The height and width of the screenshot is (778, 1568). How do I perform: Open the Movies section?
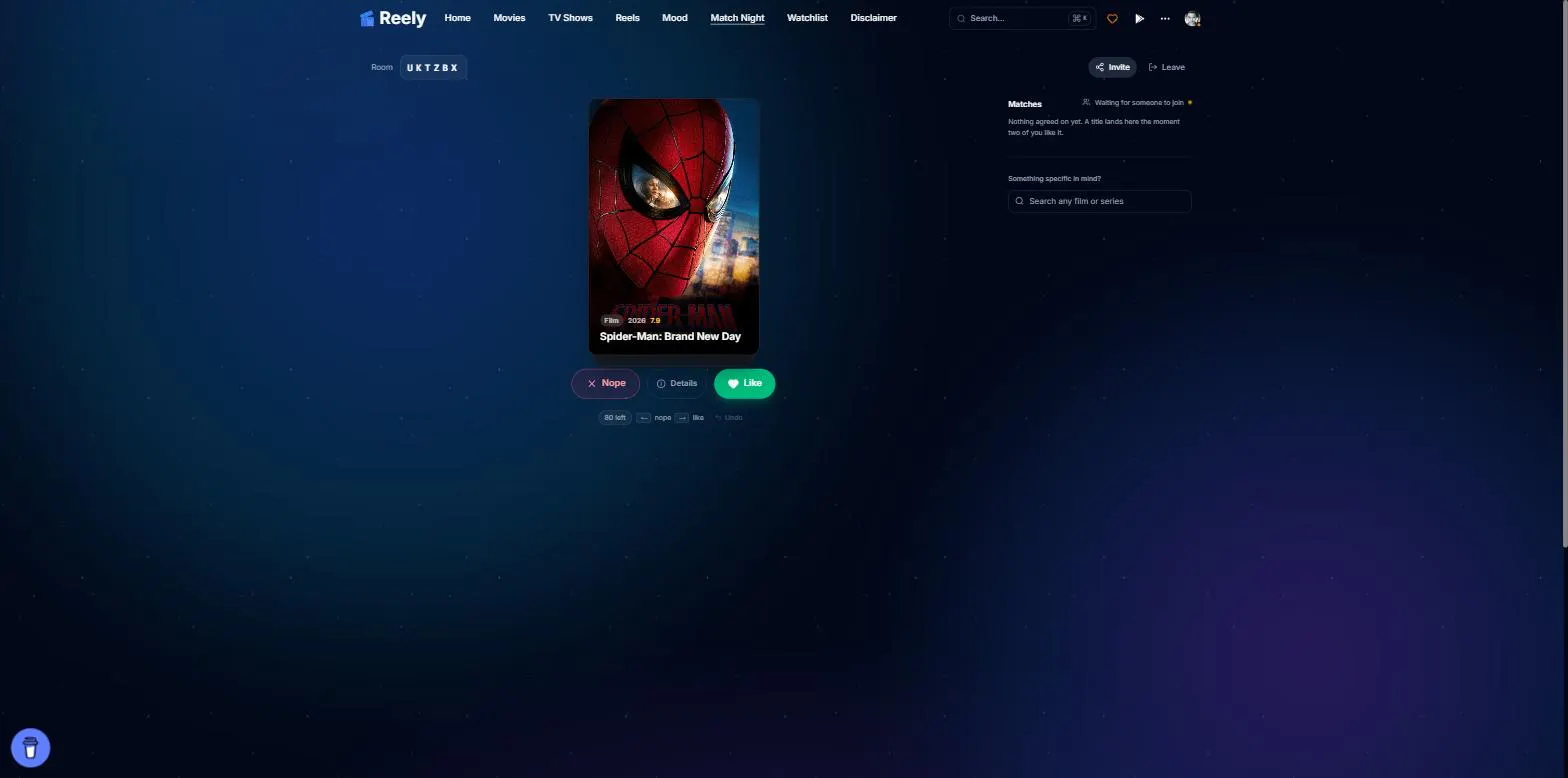[x=509, y=18]
